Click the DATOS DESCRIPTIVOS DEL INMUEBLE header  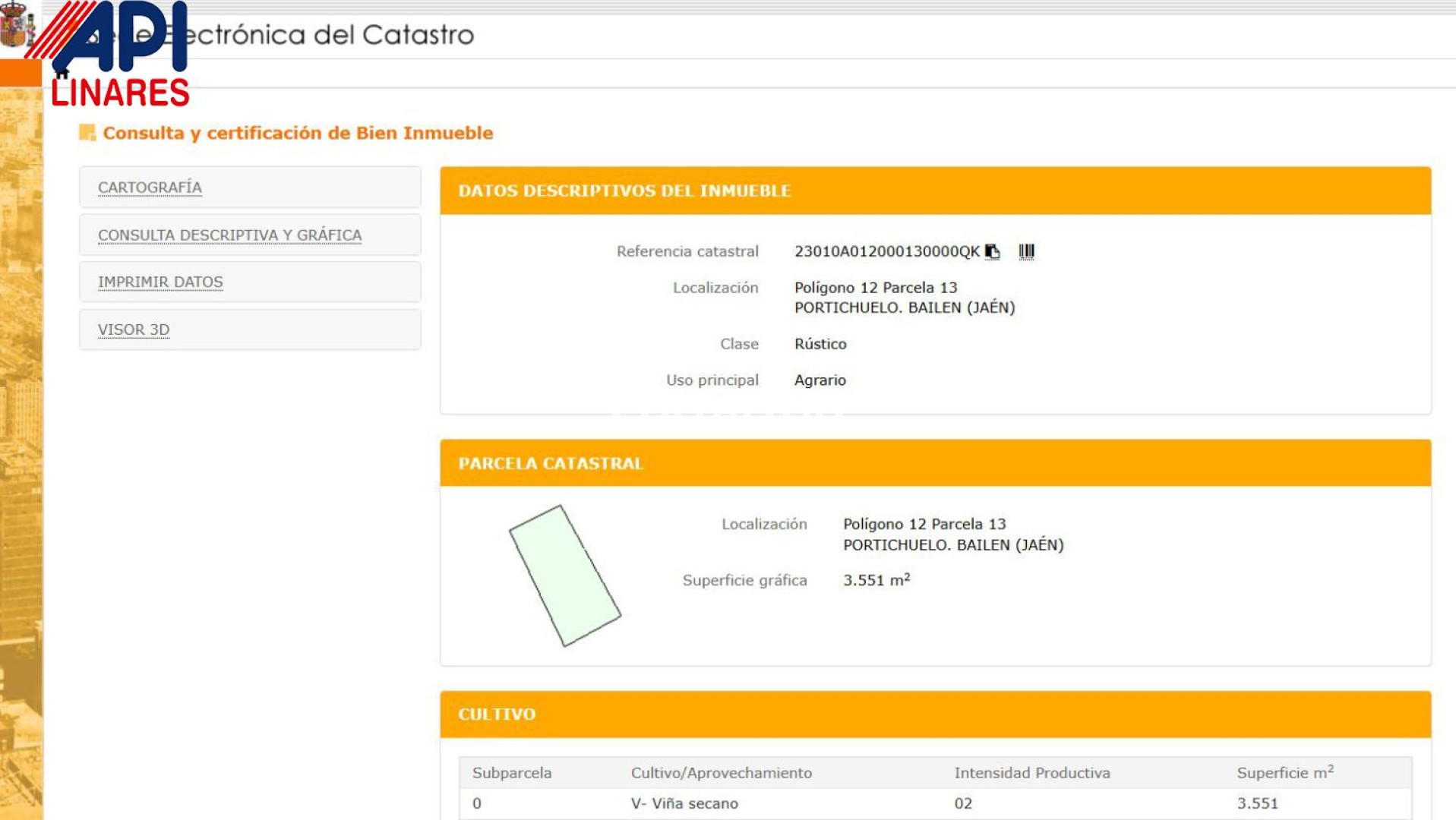(x=624, y=191)
